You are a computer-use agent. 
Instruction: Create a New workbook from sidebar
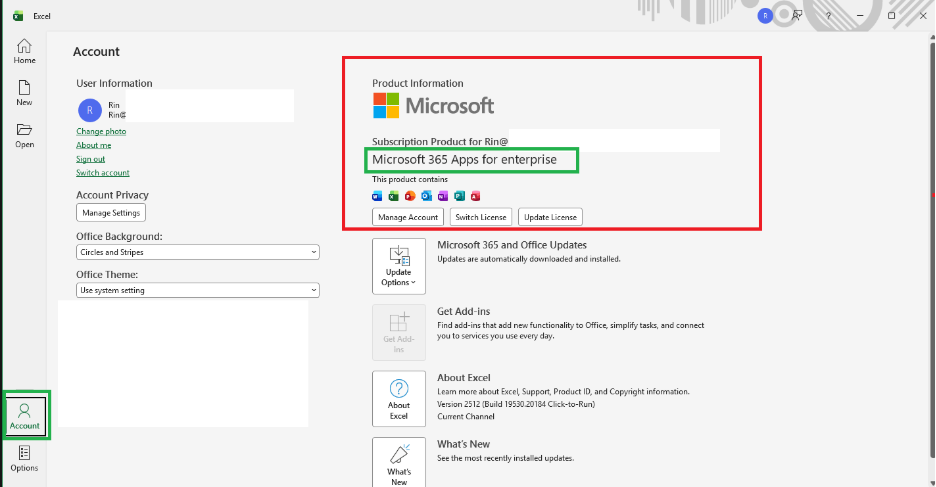click(24, 93)
